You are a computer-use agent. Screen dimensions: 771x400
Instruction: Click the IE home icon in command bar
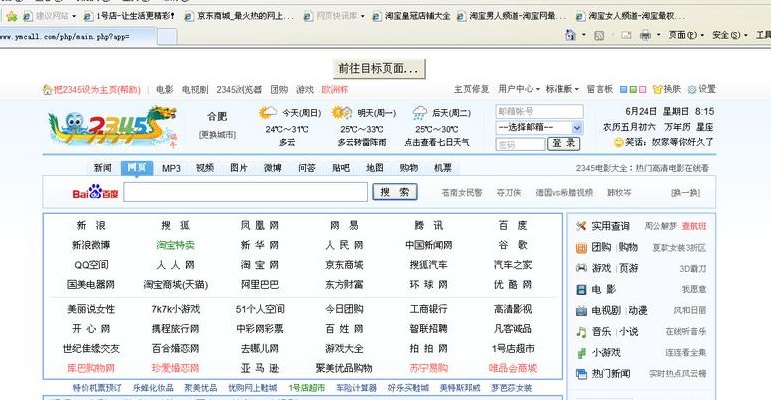570,35
